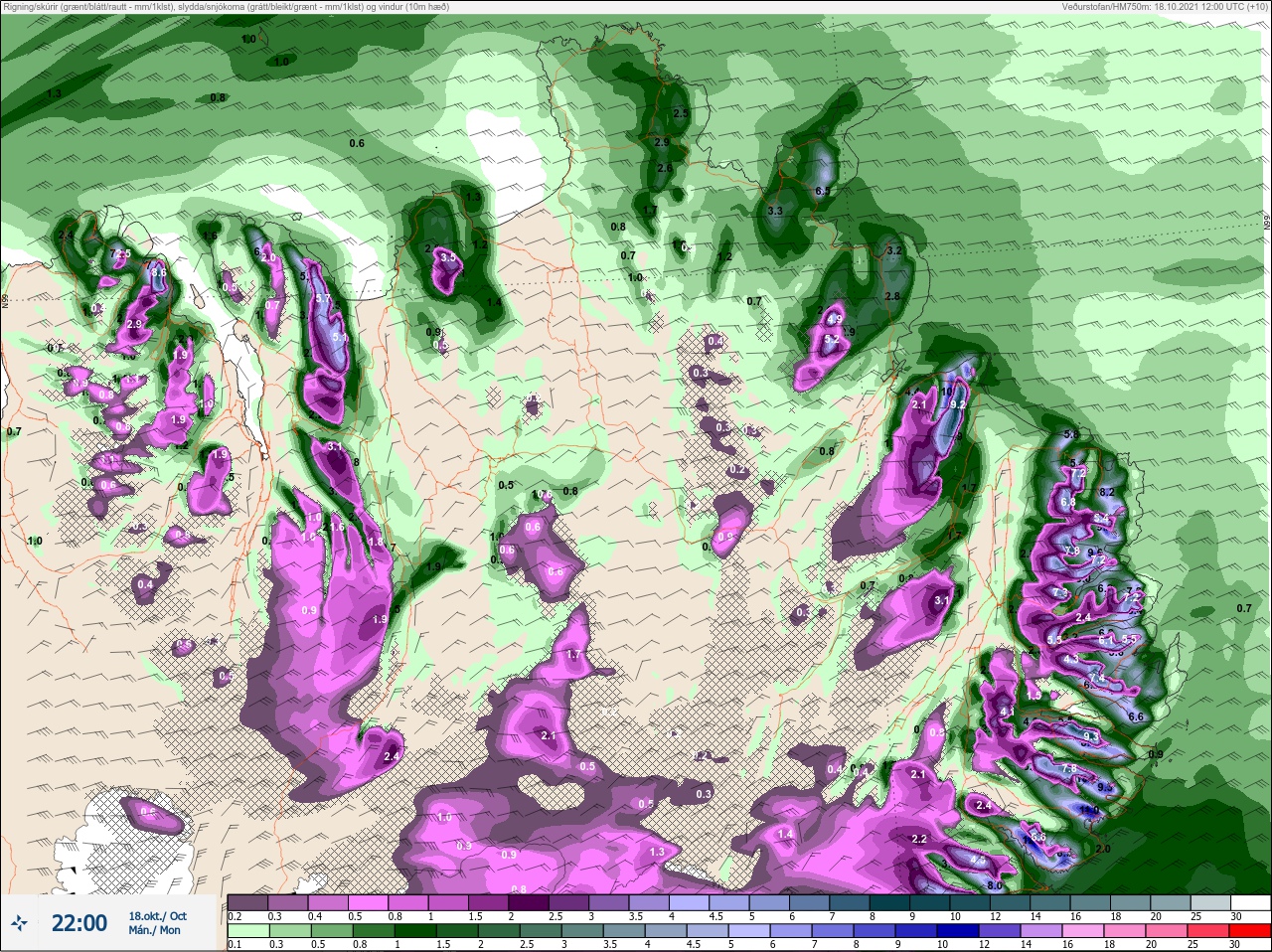Click the 3.2 value in the northeast
Screen dimensions: 1272x952
point(893,250)
